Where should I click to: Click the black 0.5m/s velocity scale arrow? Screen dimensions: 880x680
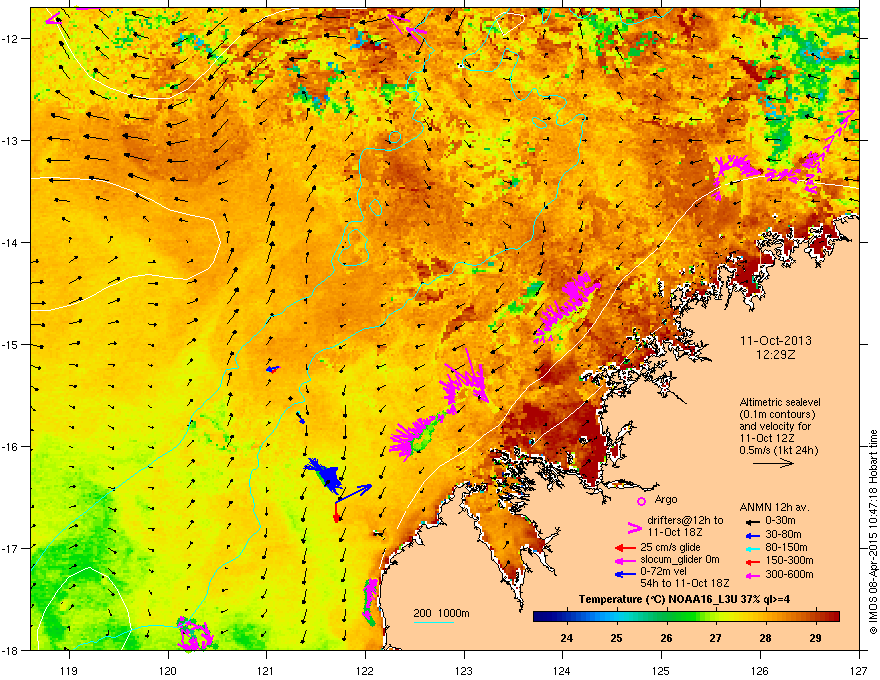(x=773, y=463)
